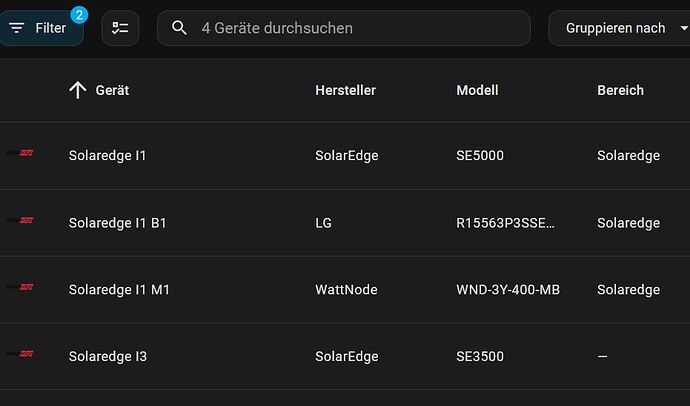Click the truncated R15563P3SSE model cell
690x406 pixels.
(x=505, y=223)
